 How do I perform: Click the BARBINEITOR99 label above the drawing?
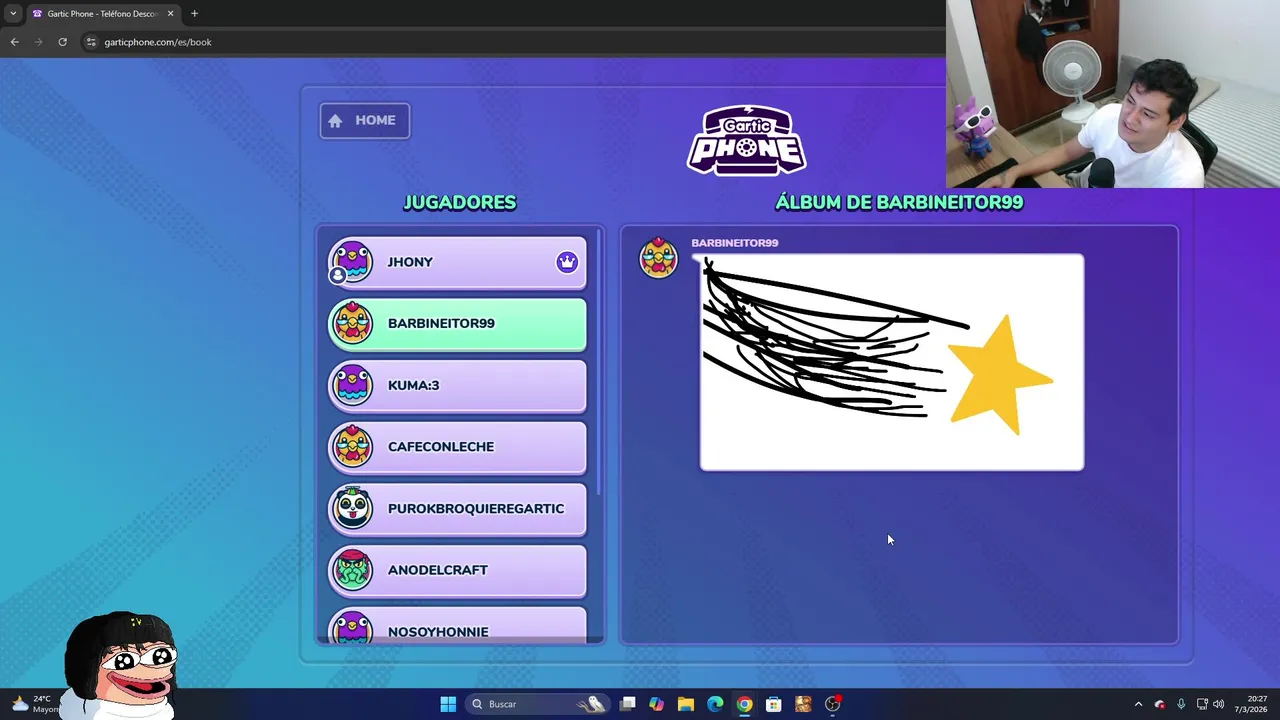(734, 243)
